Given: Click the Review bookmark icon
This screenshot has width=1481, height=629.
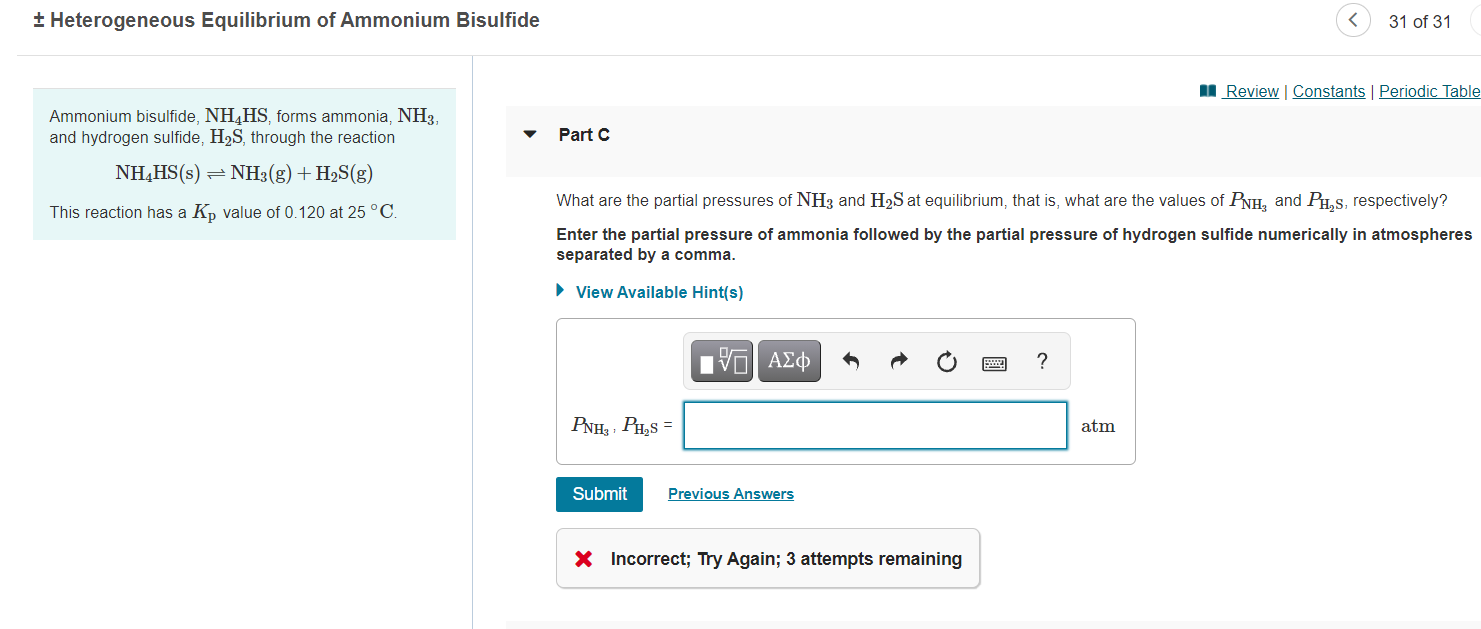Looking at the screenshot, I should pyautogui.click(x=1207, y=91).
